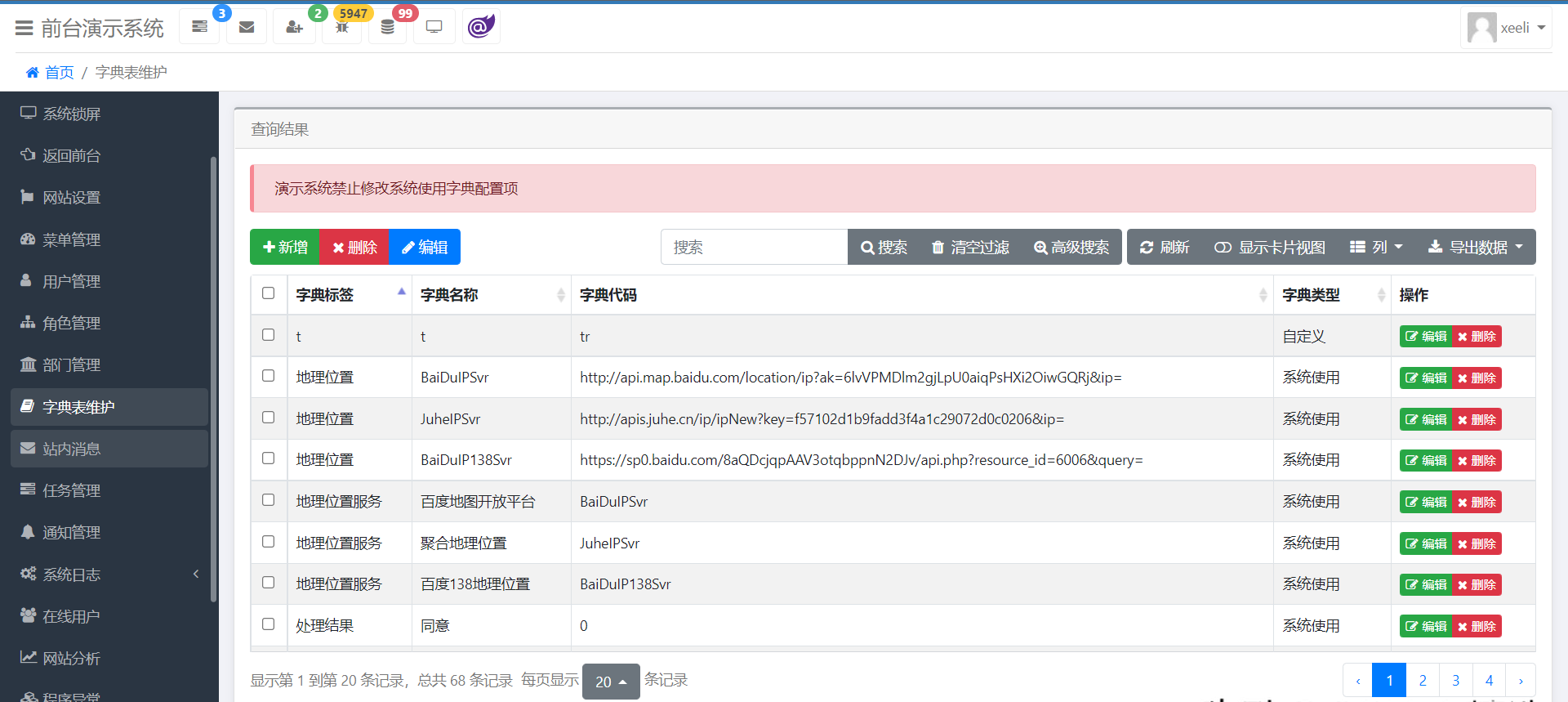Open the user-plus icon with badge 2
The width and height of the screenshot is (1568, 702).
(x=294, y=27)
